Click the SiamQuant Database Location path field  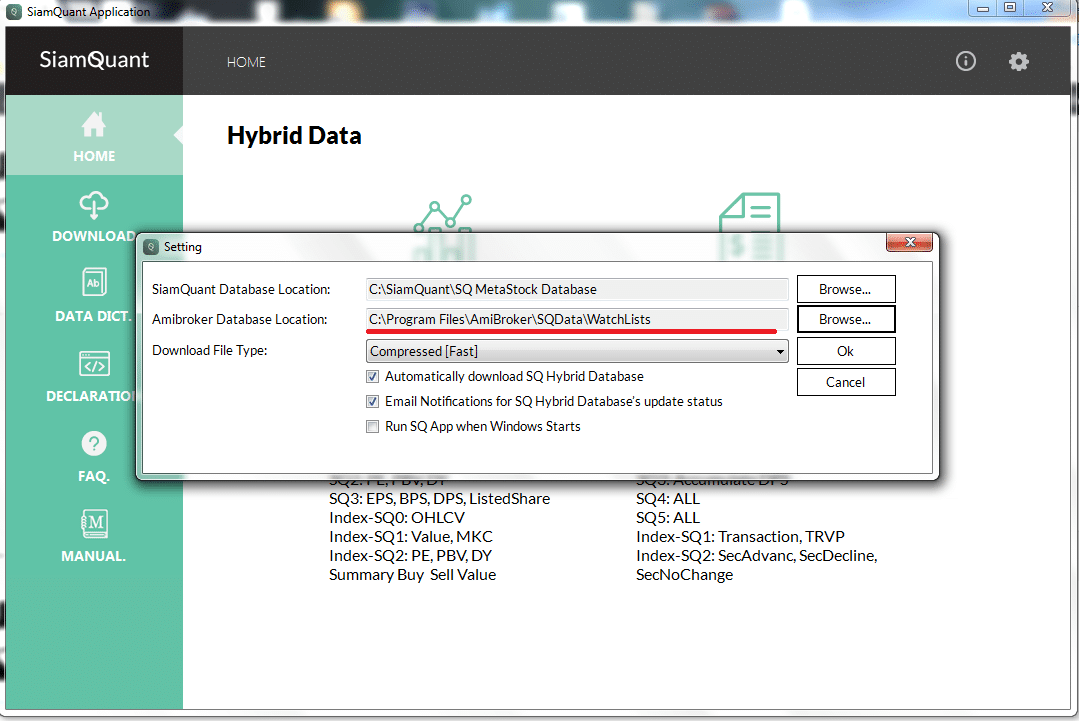(577, 289)
